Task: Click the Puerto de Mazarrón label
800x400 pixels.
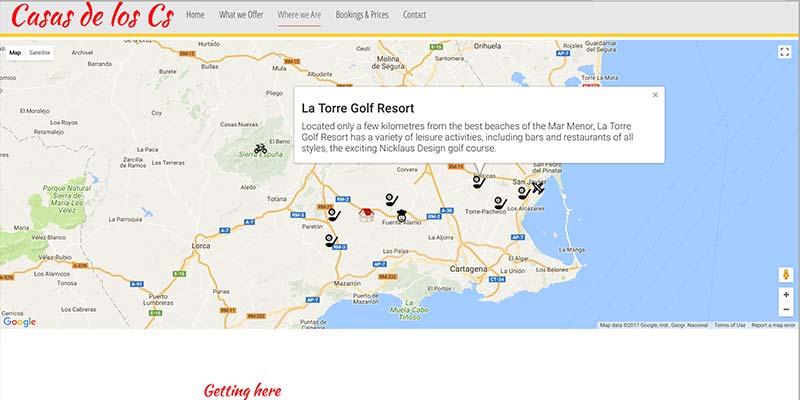Action: [365, 298]
